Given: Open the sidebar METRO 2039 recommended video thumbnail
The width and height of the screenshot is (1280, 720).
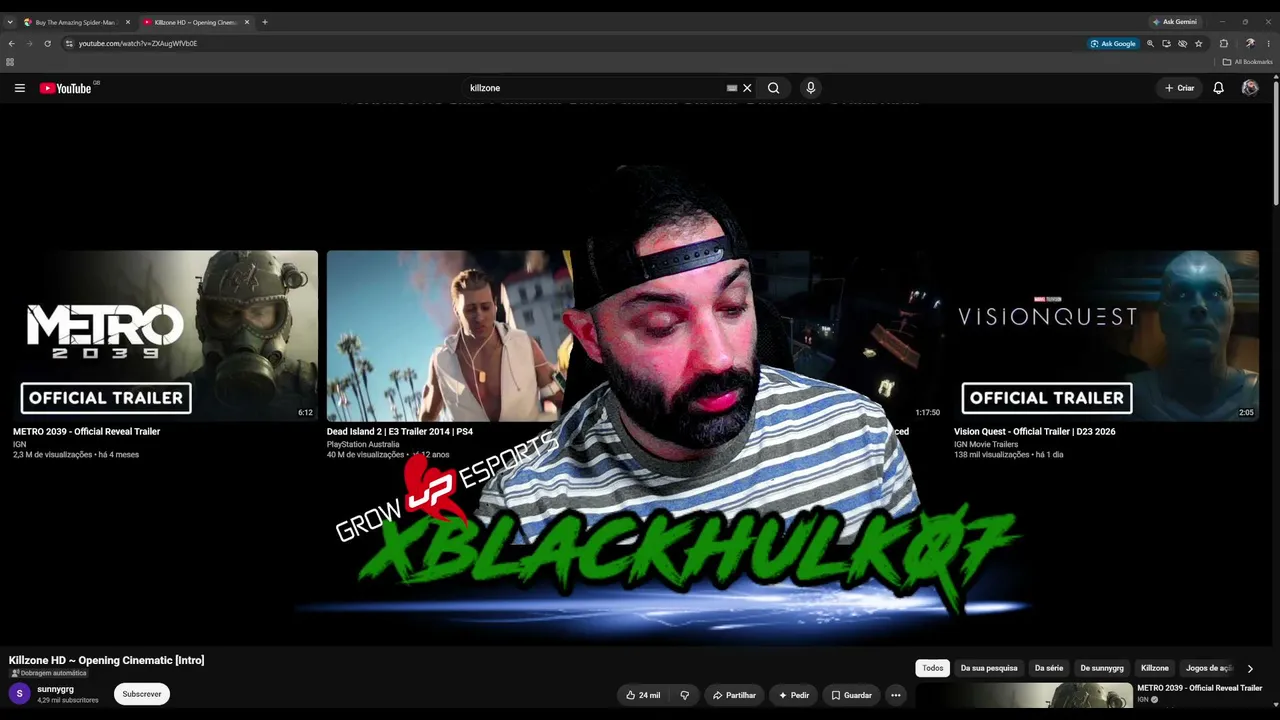Looking at the screenshot, I should [x=1024, y=696].
